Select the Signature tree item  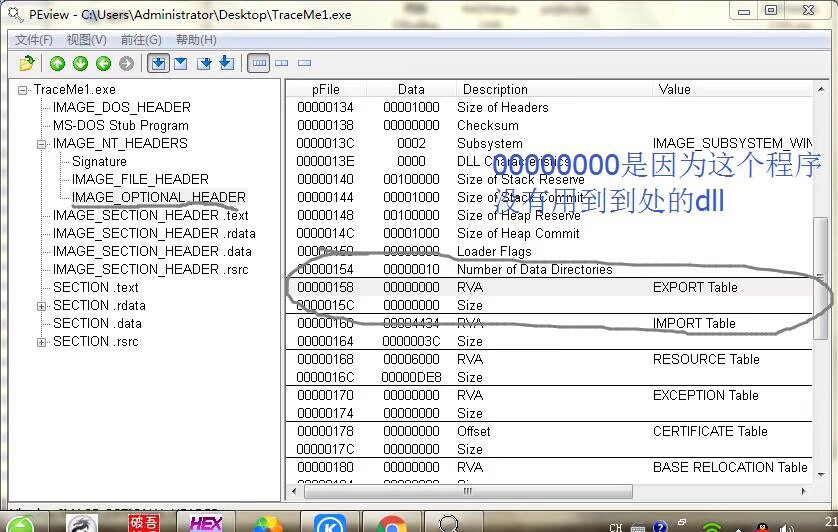pos(99,161)
